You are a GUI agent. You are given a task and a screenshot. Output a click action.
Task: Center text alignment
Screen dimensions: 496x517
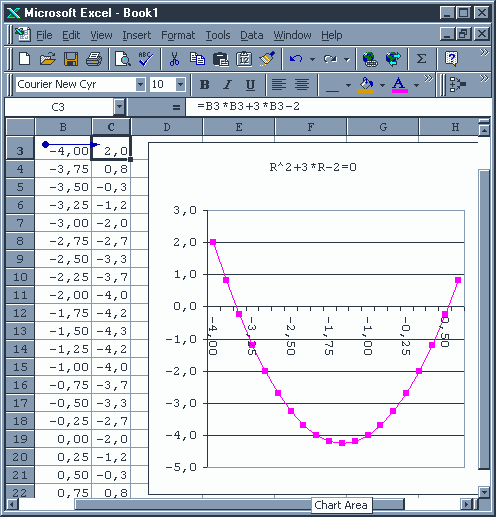302,85
